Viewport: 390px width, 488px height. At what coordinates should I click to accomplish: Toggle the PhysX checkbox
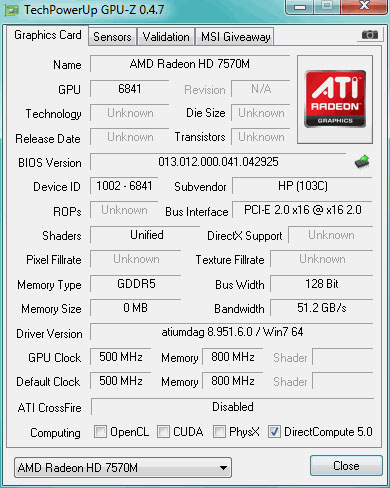(219, 432)
